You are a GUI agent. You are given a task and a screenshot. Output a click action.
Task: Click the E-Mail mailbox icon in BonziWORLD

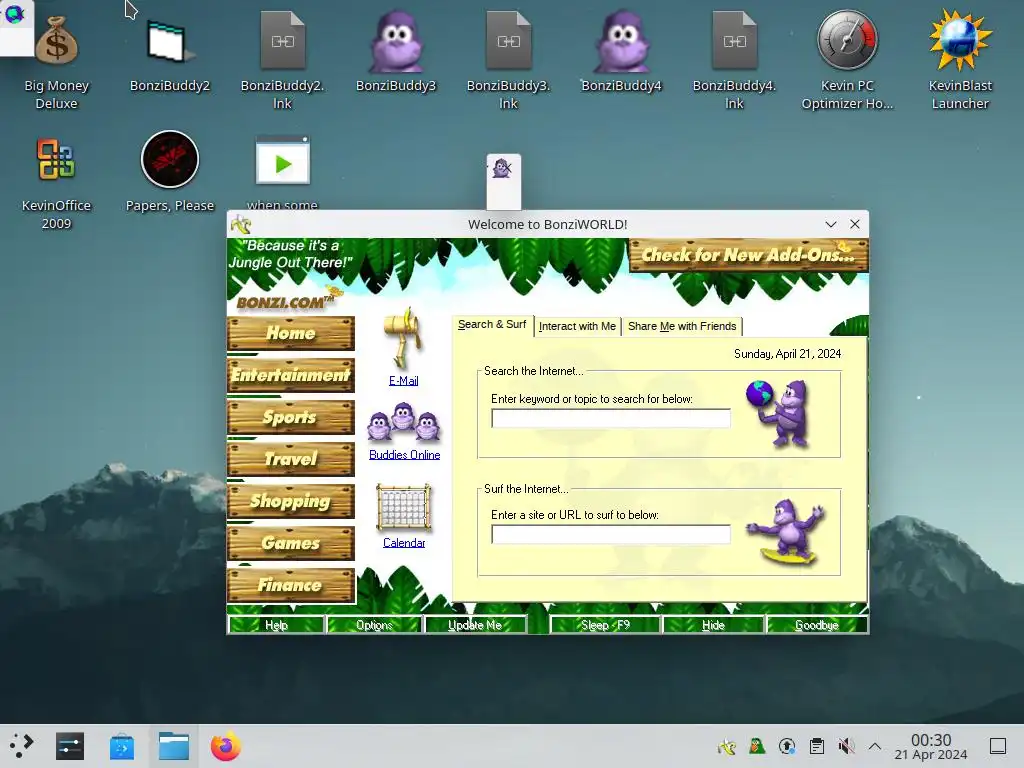[403, 338]
